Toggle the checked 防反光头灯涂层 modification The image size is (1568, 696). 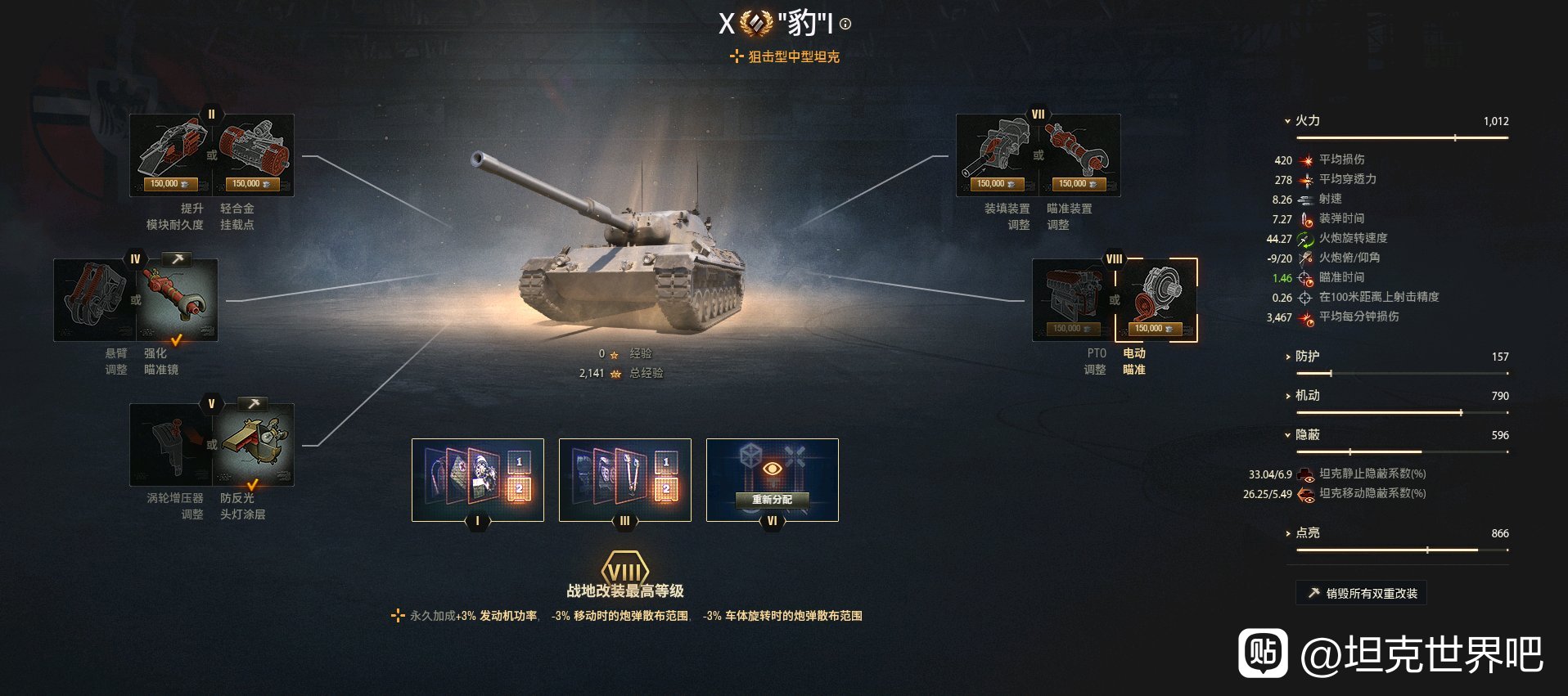(254, 444)
